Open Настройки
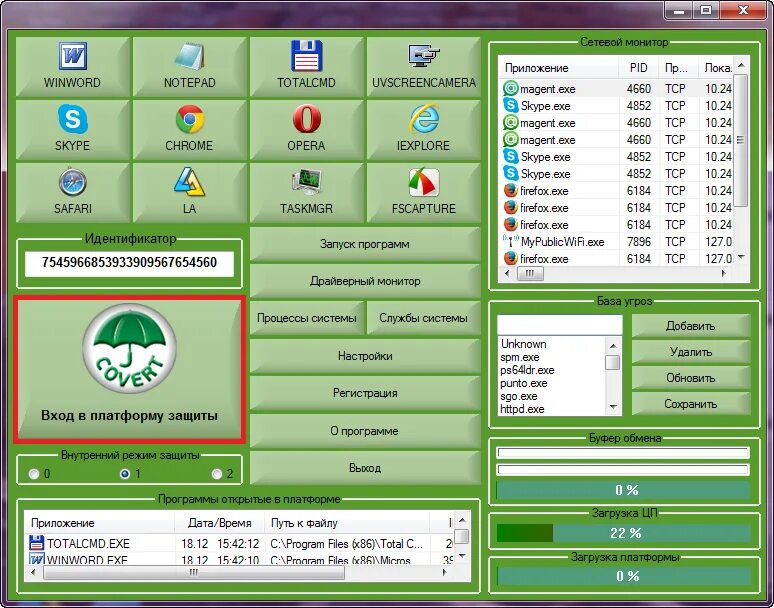774x608 pixels. [x=365, y=356]
